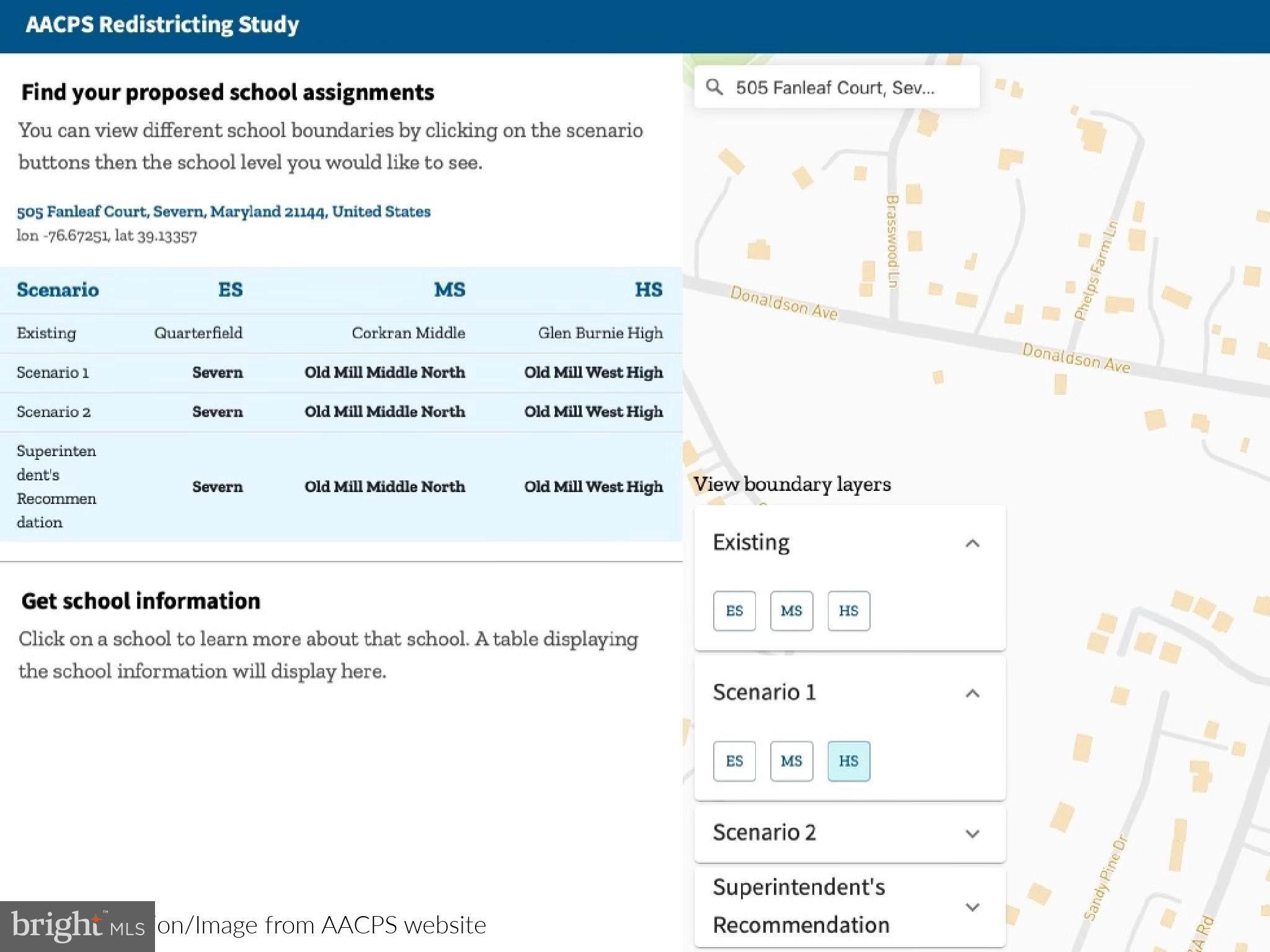1270x952 pixels.
Task: Click the search magnifier icon
Action: coord(714,87)
